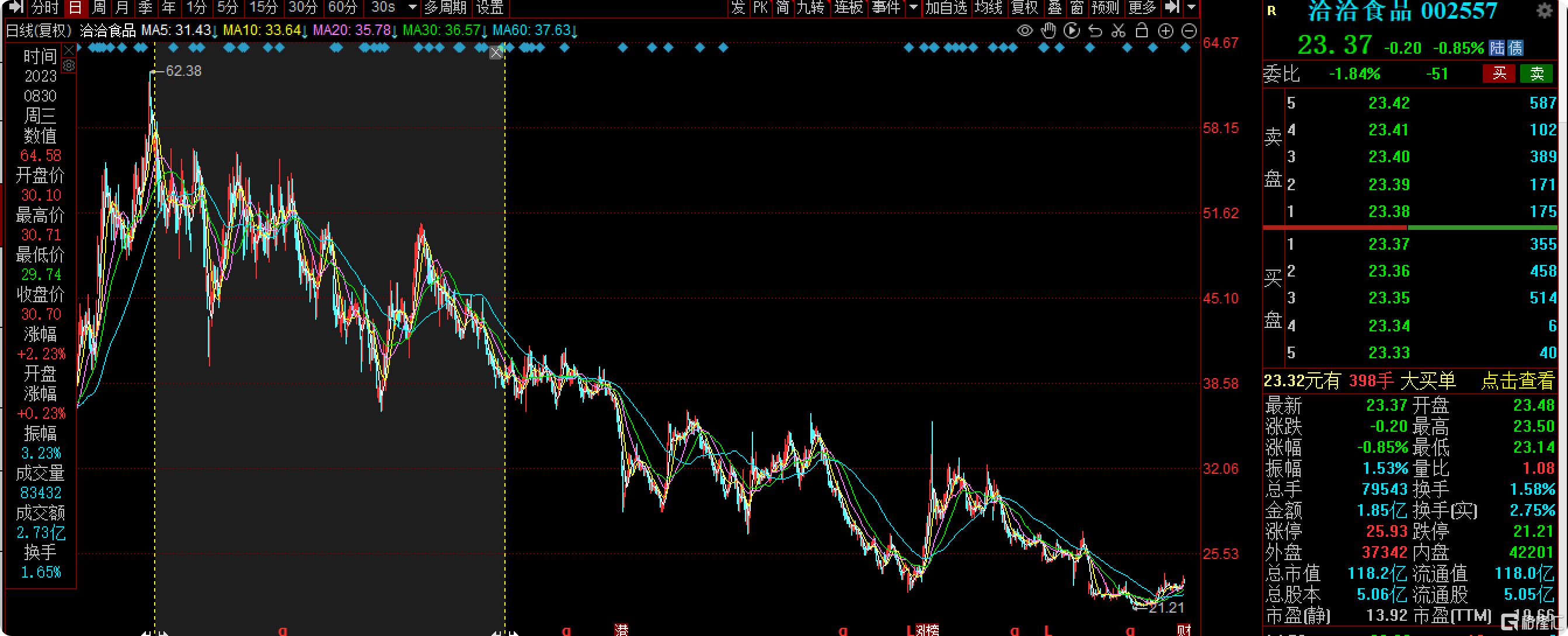1568x636 pixels.
Task: Toggle the 连板 indicator
Action: [849, 8]
